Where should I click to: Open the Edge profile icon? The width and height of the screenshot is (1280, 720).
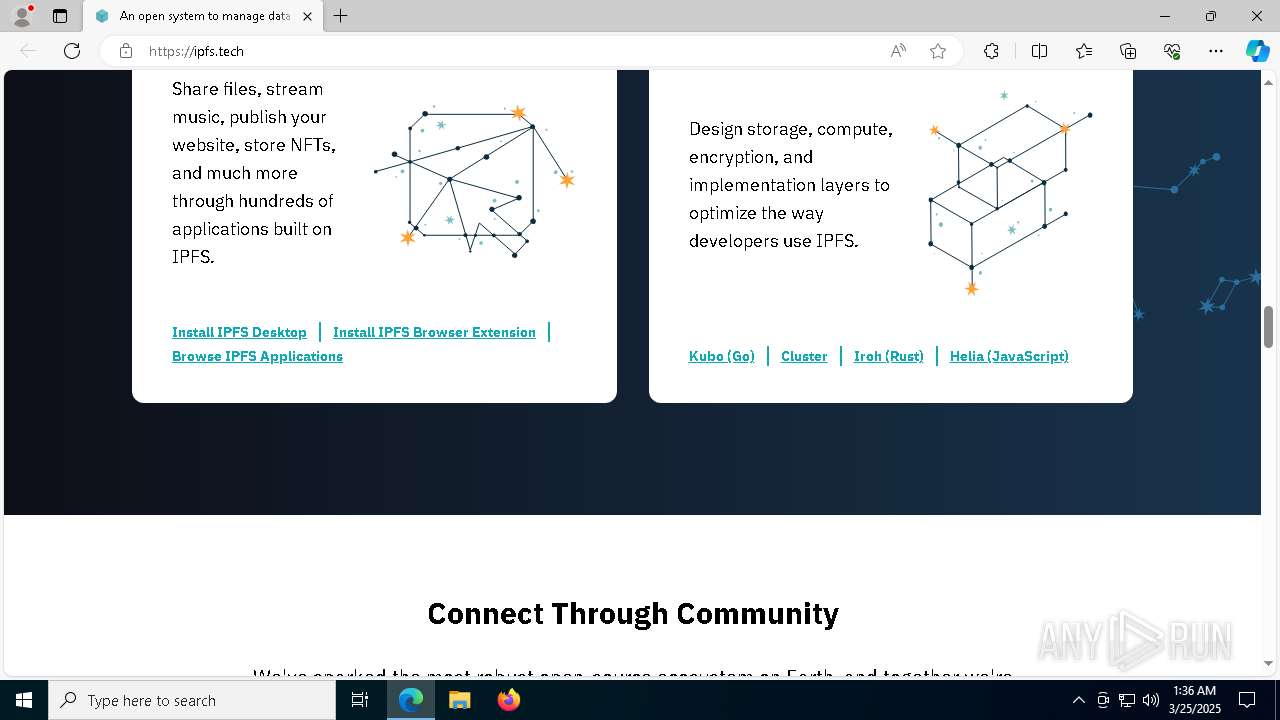pyautogui.click(x=21, y=16)
